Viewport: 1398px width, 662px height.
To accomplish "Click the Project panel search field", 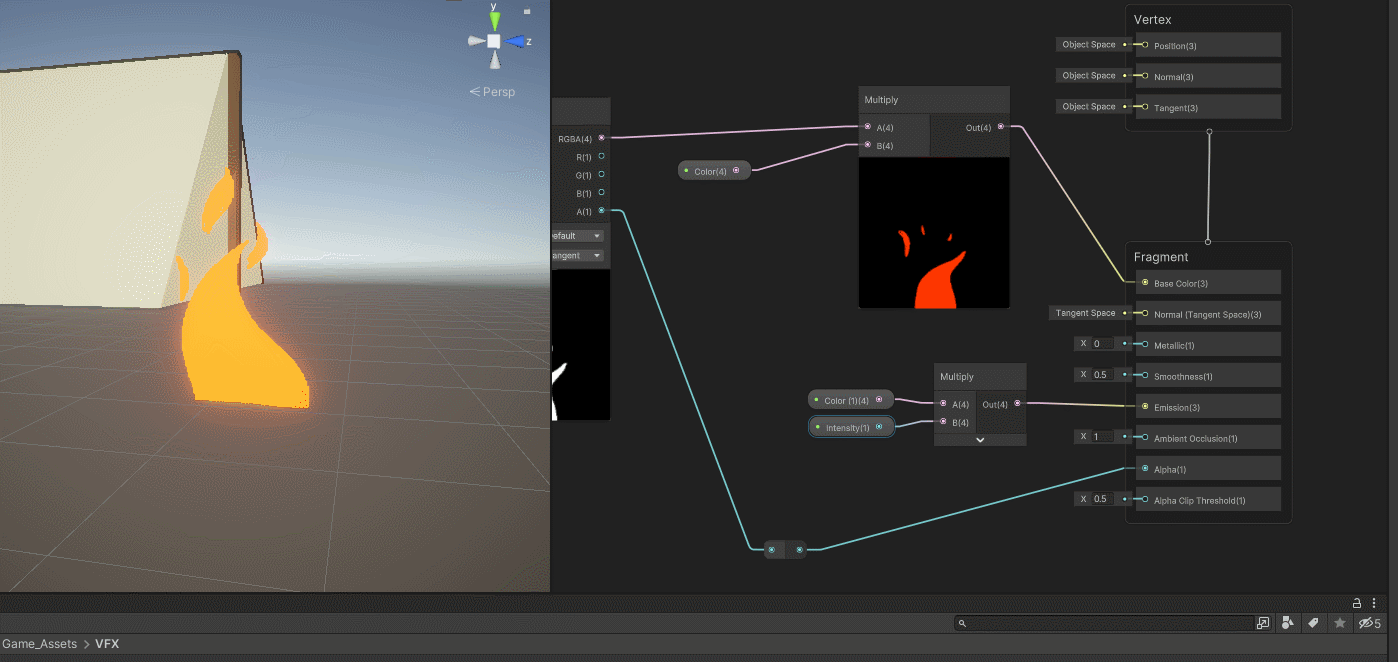I will (x=1105, y=623).
